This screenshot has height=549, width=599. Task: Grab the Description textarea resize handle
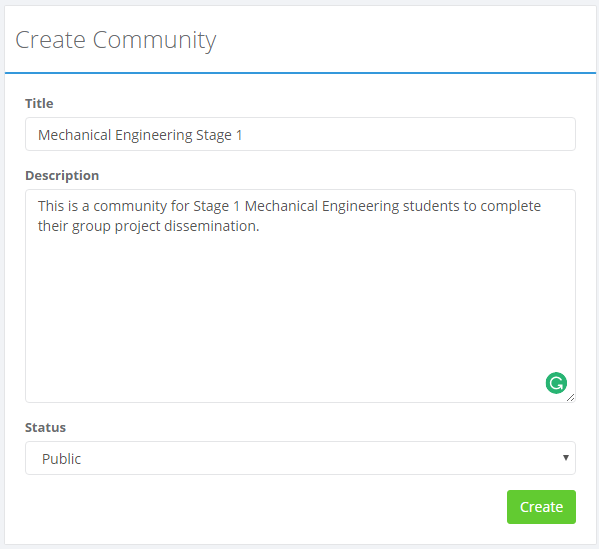click(570, 398)
